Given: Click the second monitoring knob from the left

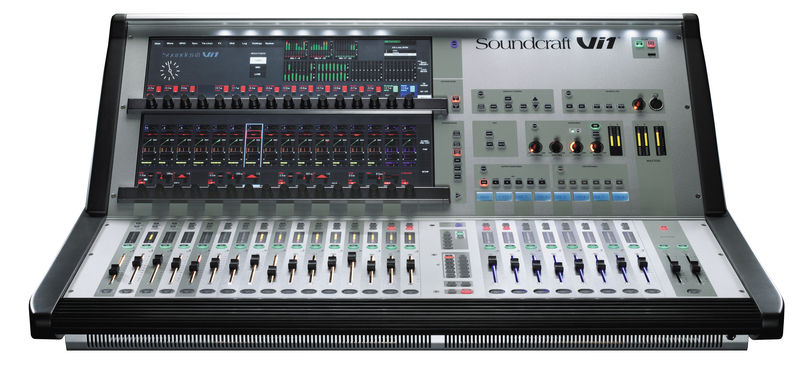Looking at the screenshot, I should coord(556,147).
